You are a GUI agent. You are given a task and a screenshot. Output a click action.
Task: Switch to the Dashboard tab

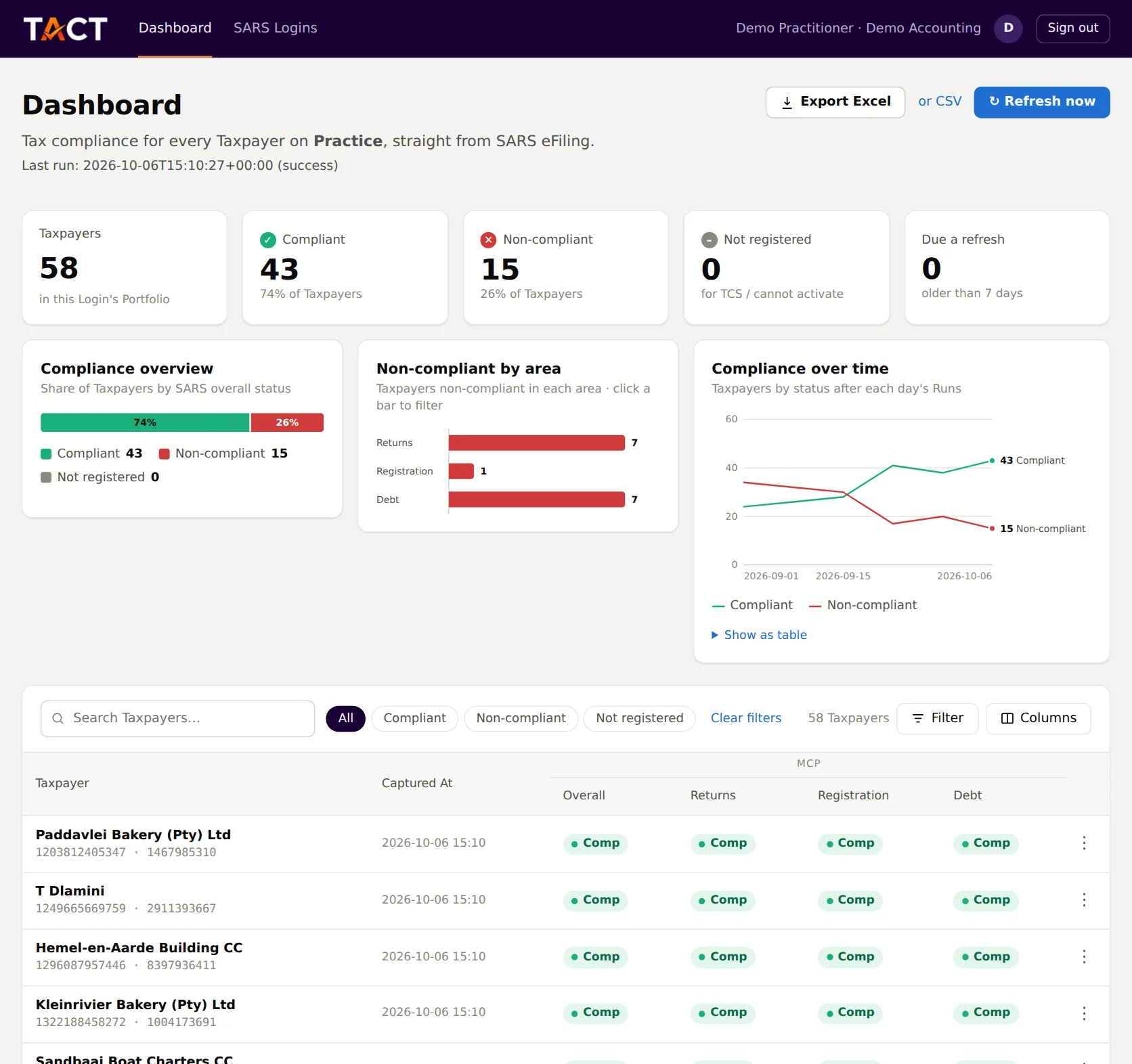pyautogui.click(x=175, y=28)
